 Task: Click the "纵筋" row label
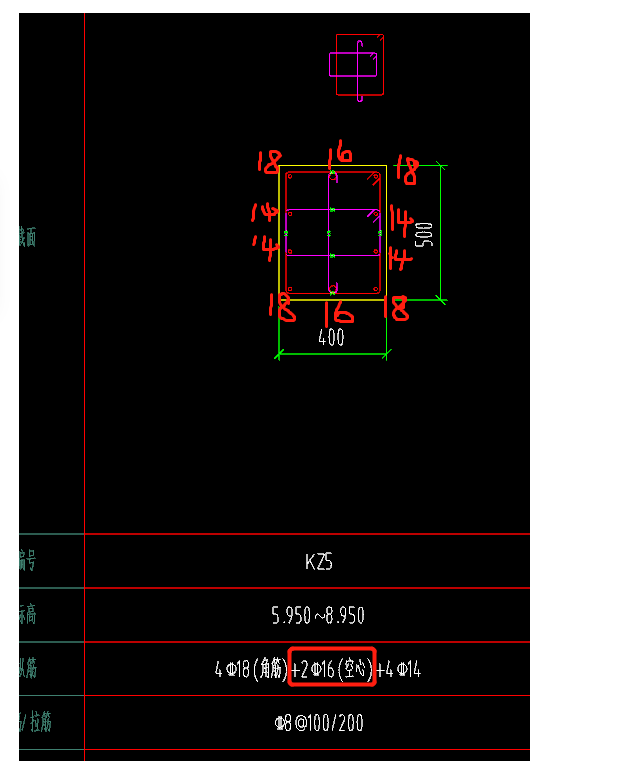click(x=27, y=668)
